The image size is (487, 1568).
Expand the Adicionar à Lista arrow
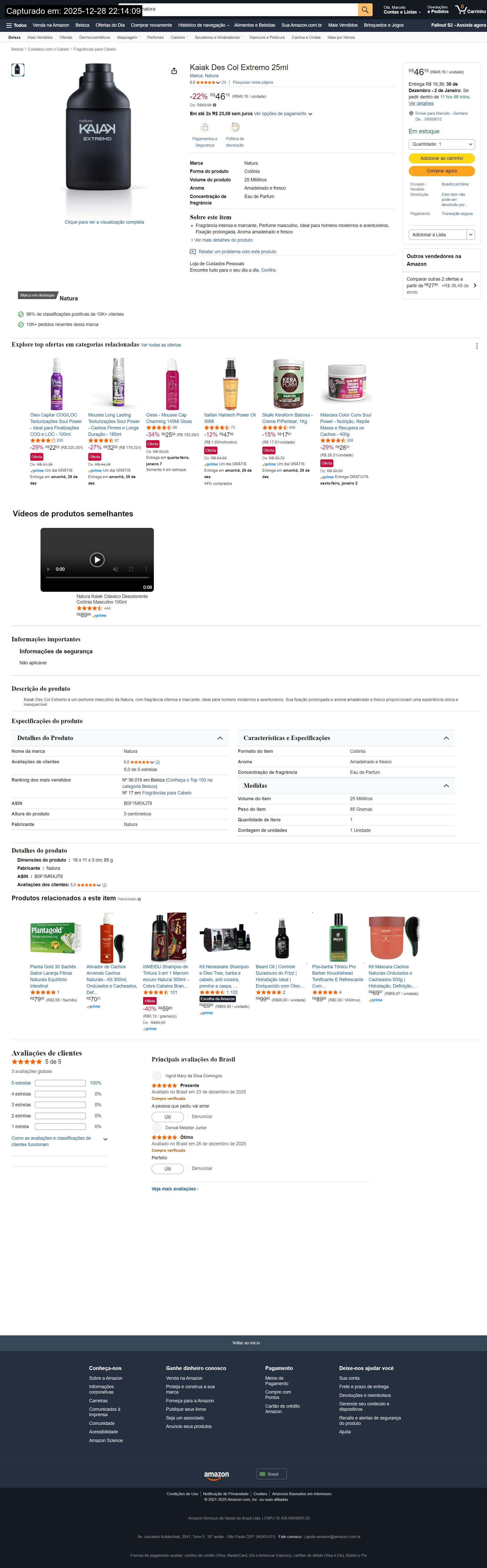pyautogui.click(x=471, y=234)
